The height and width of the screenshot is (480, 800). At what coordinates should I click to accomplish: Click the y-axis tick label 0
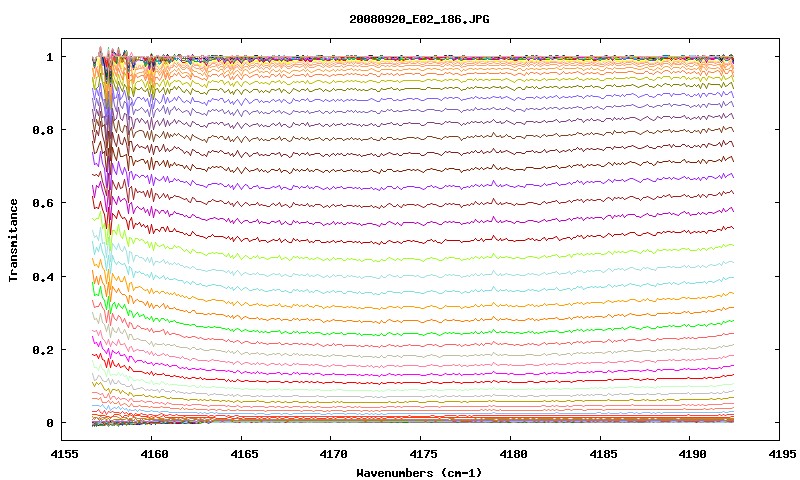coord(49,423)
